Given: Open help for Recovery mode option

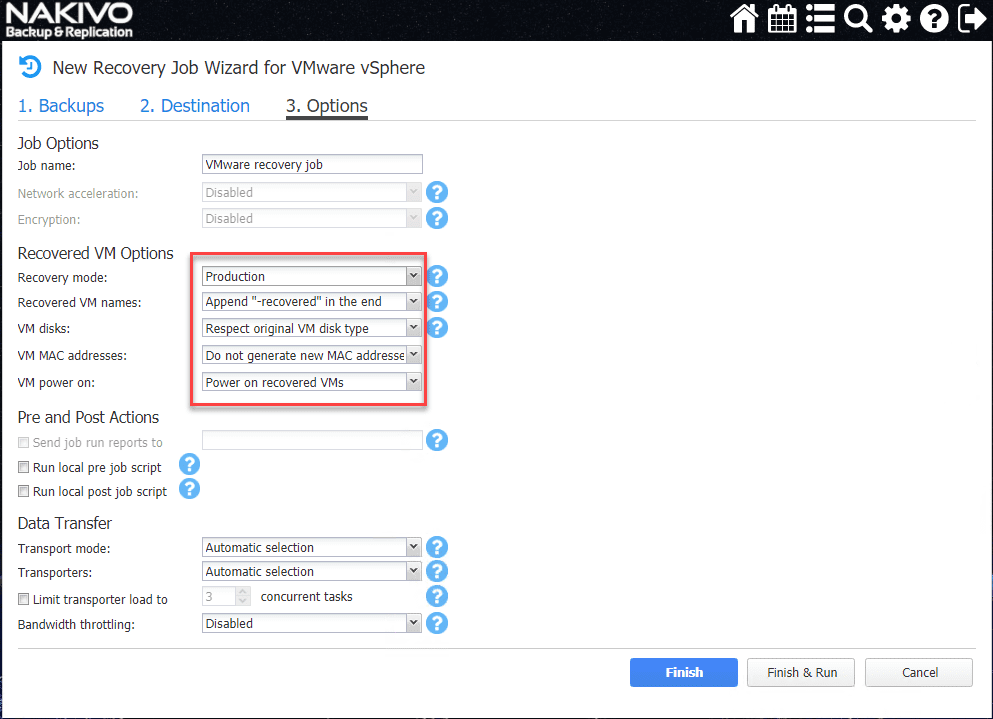Looking at the screenshot, I should pyautogui.click(x=436, y=275).
